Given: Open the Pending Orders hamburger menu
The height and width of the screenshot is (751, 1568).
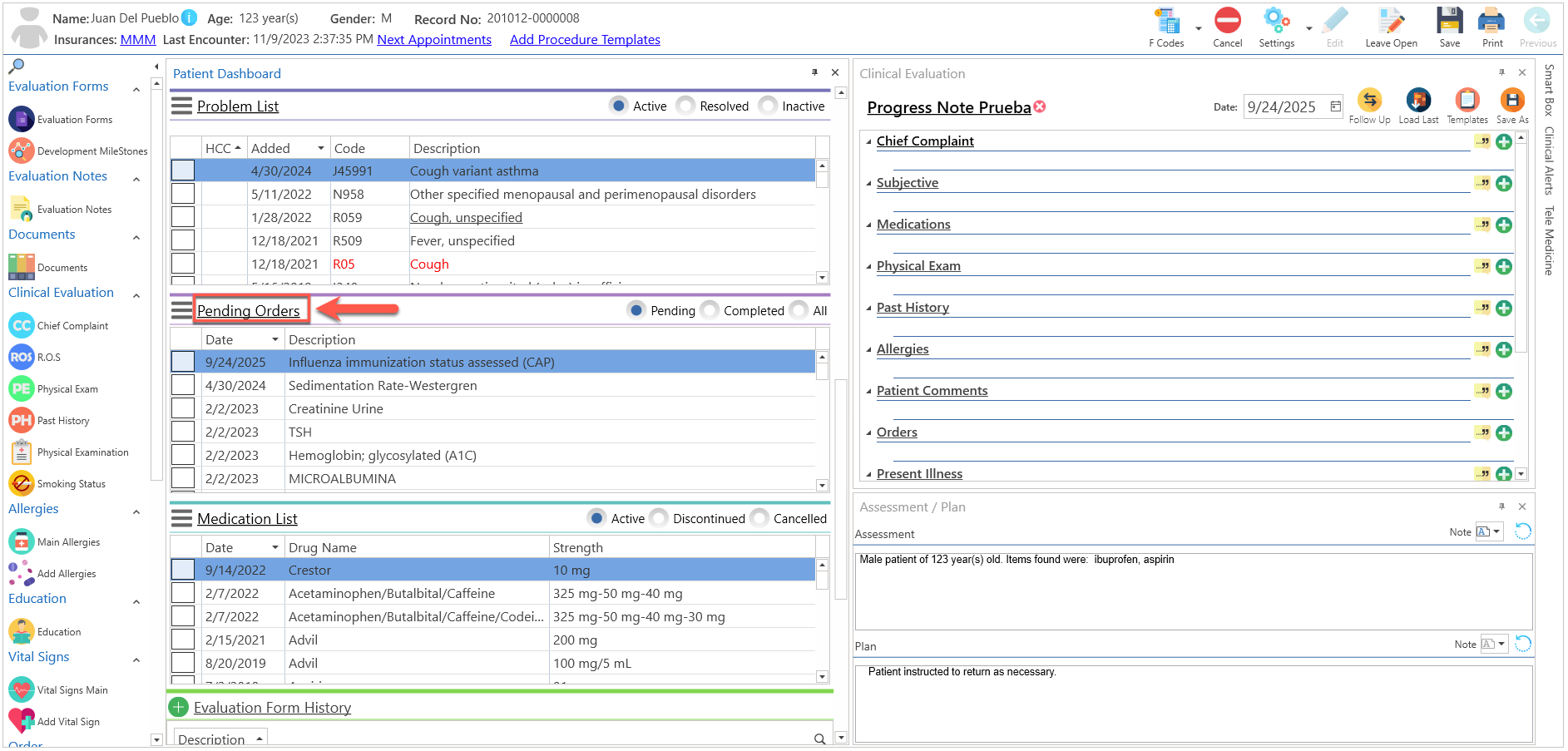Looking at the screenshot, I should pos(181,310).
